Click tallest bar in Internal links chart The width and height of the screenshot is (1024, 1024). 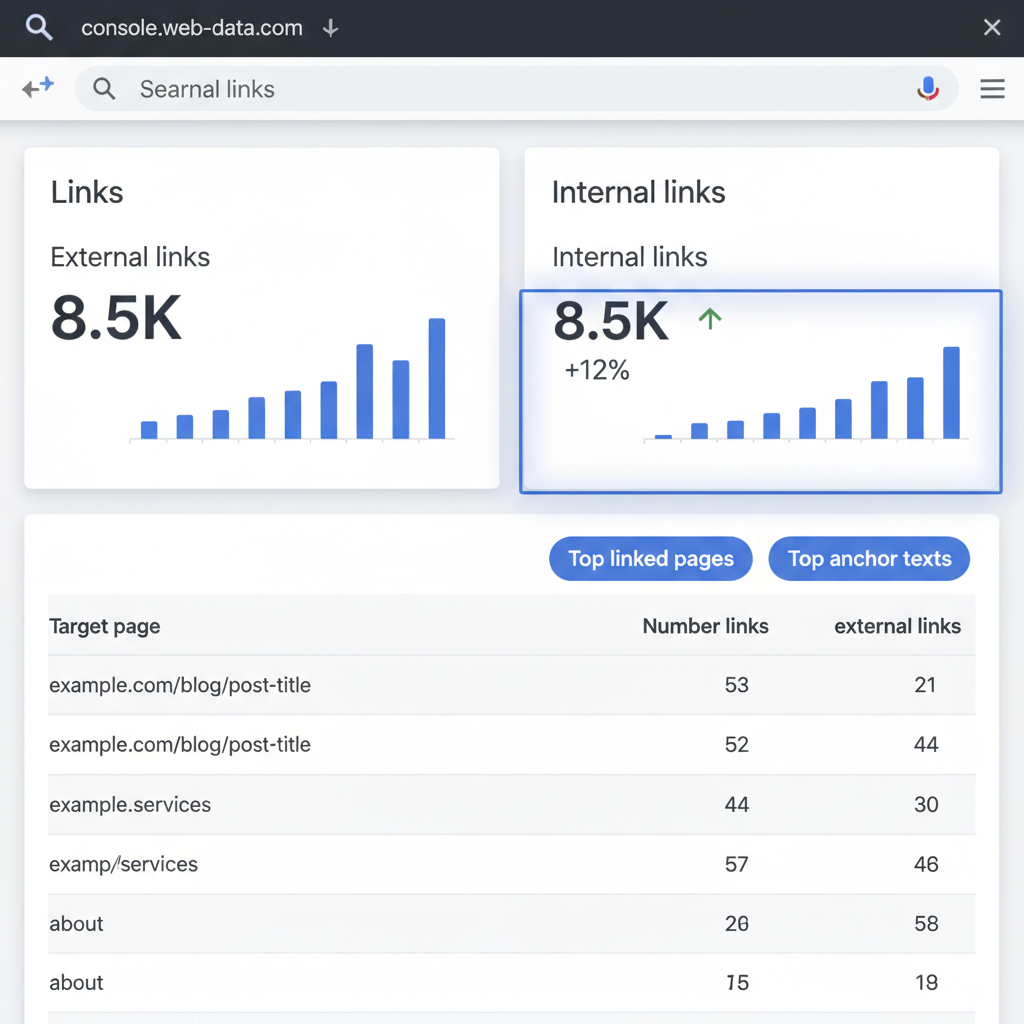tap(951, 392)
